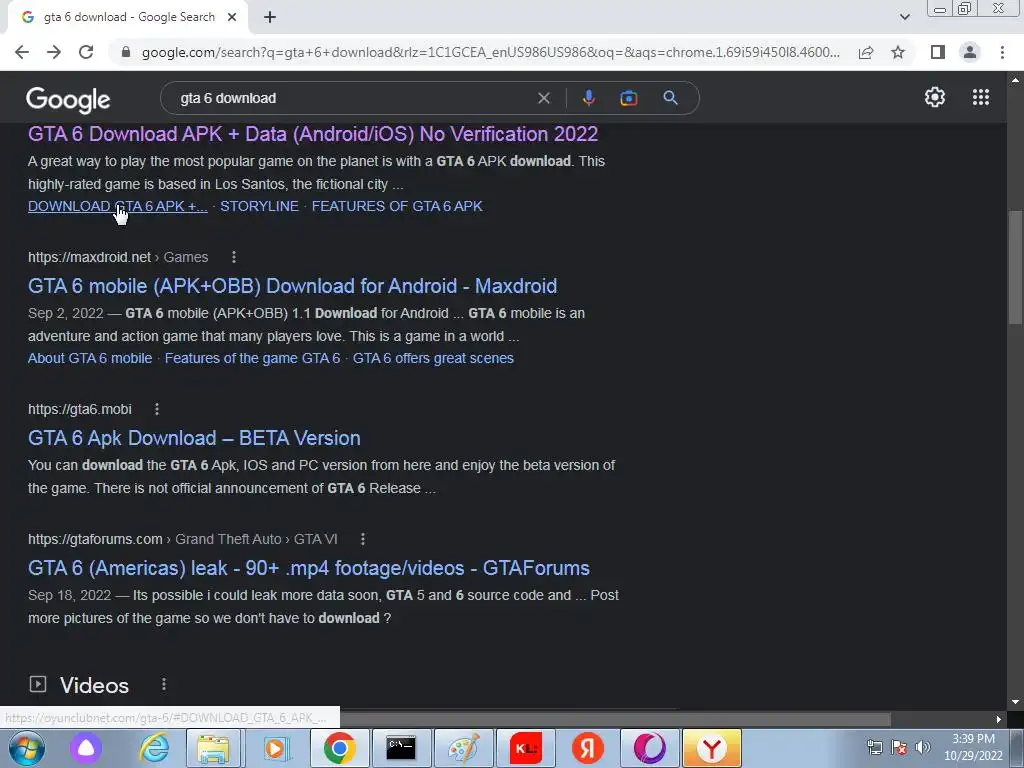Open STORYLINE sitelink
Image resolution: width=1024 pixels, height=768 pixels.
click(259, 206)
